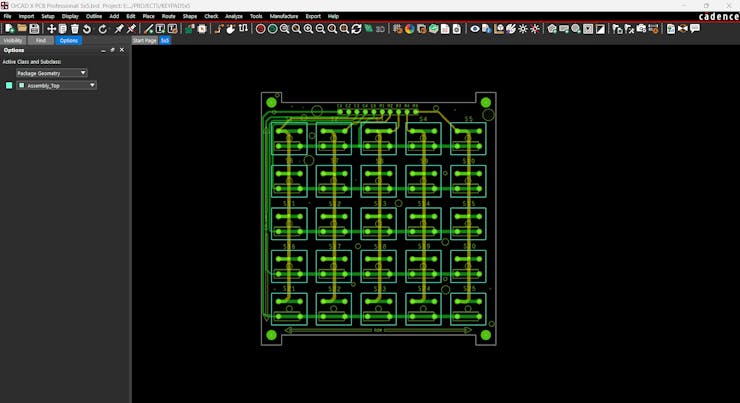
Task: Select the Move tool in the toolbar
Action: tap(52, 29)
